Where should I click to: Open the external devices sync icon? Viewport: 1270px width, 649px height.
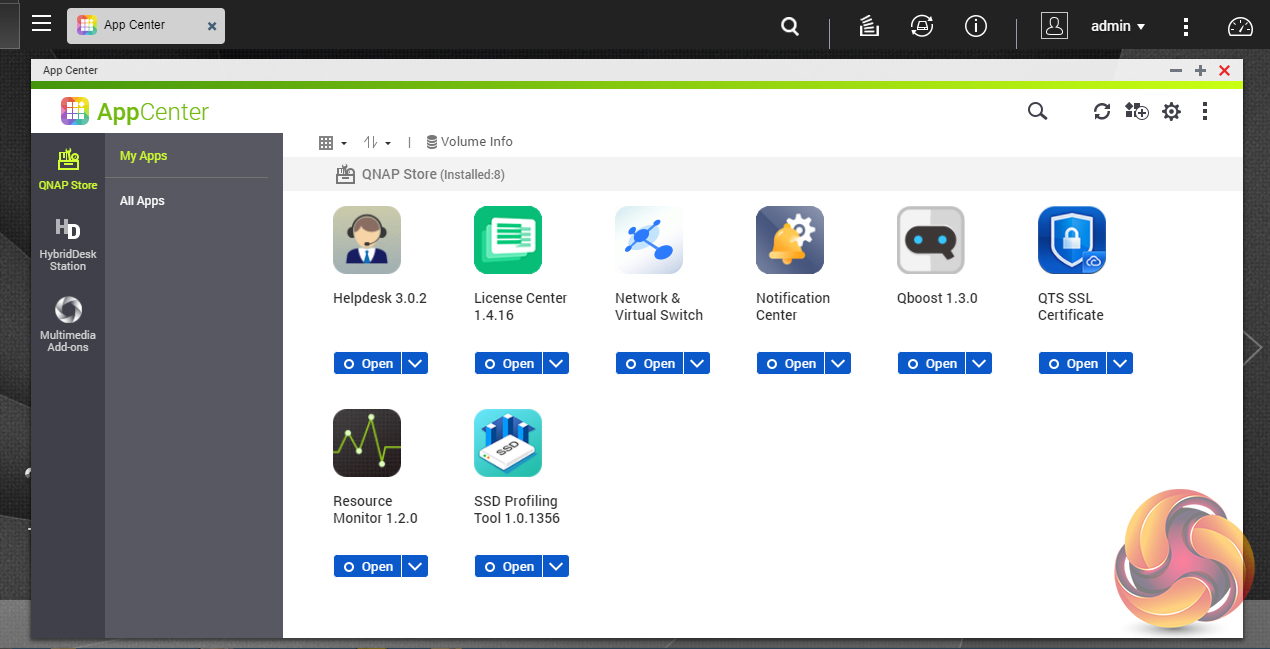(922, 27)
